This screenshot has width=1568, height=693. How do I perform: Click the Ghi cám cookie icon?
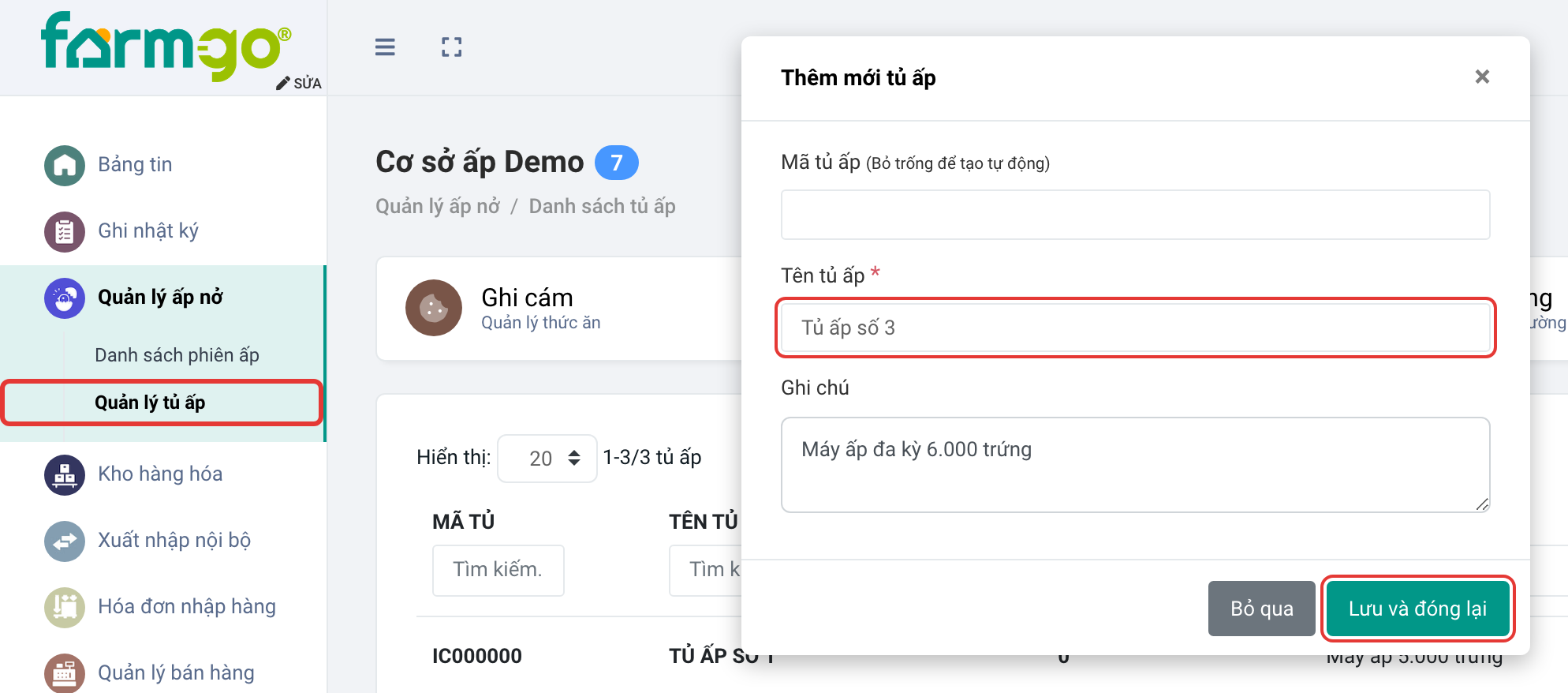pos(434,308)
